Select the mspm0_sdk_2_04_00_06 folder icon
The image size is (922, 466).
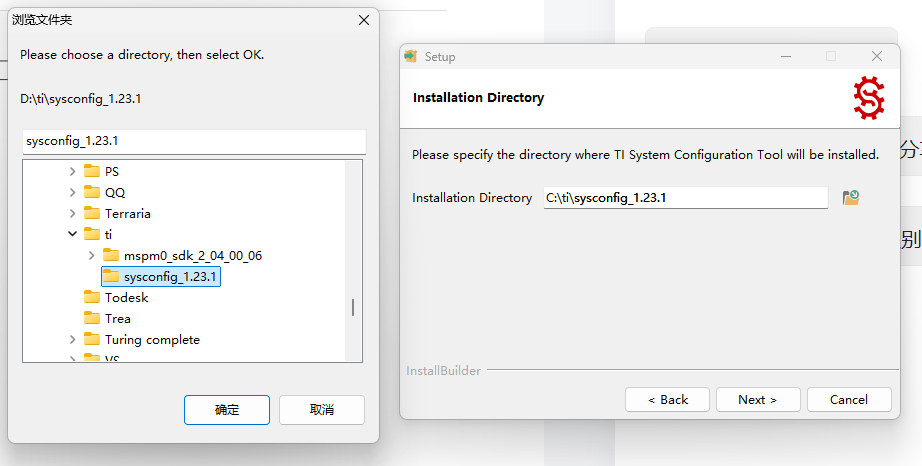tap(111, 255)
